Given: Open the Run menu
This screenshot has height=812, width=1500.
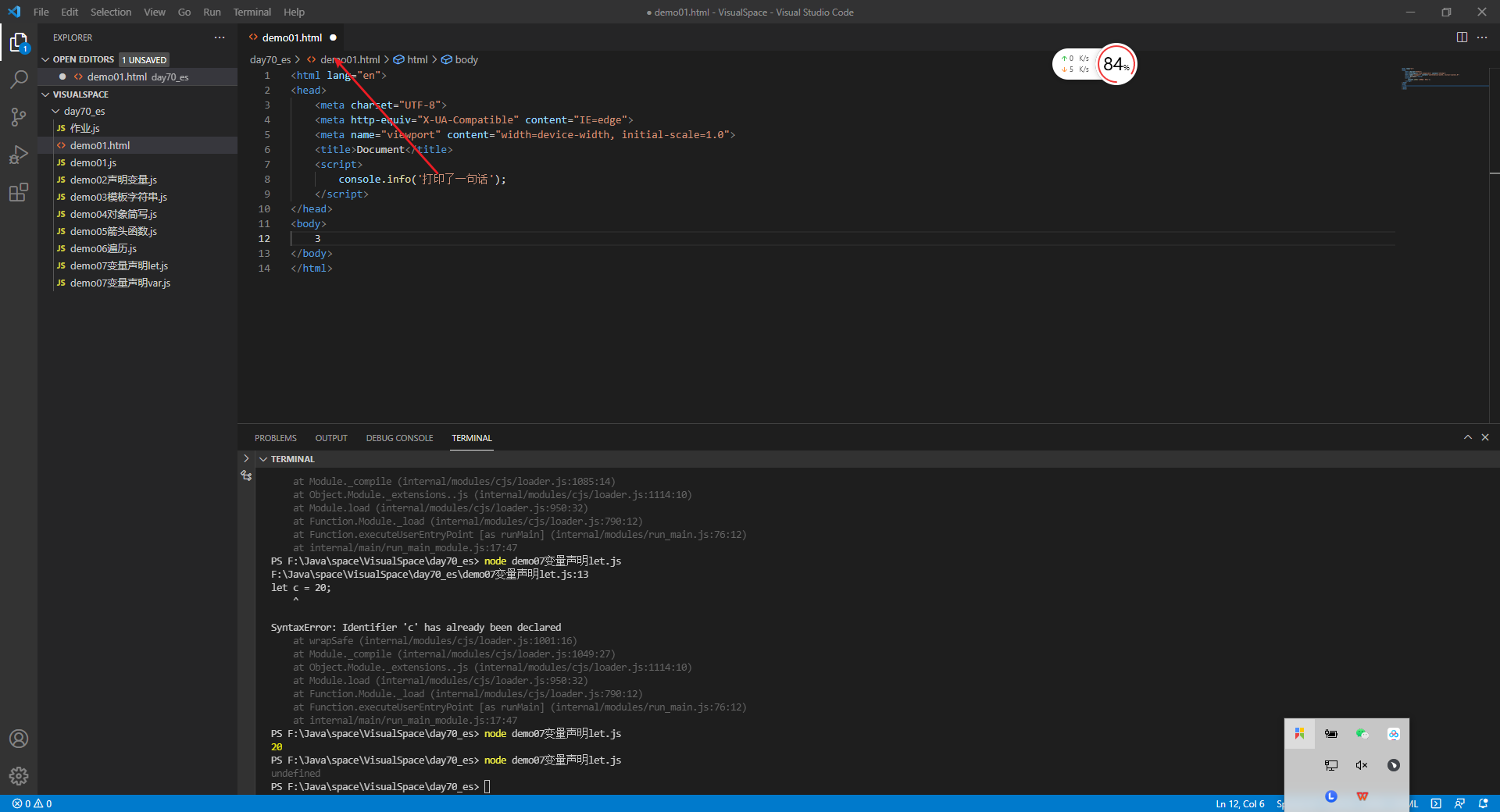Looking at the screenshot, I should click(212, 12).
